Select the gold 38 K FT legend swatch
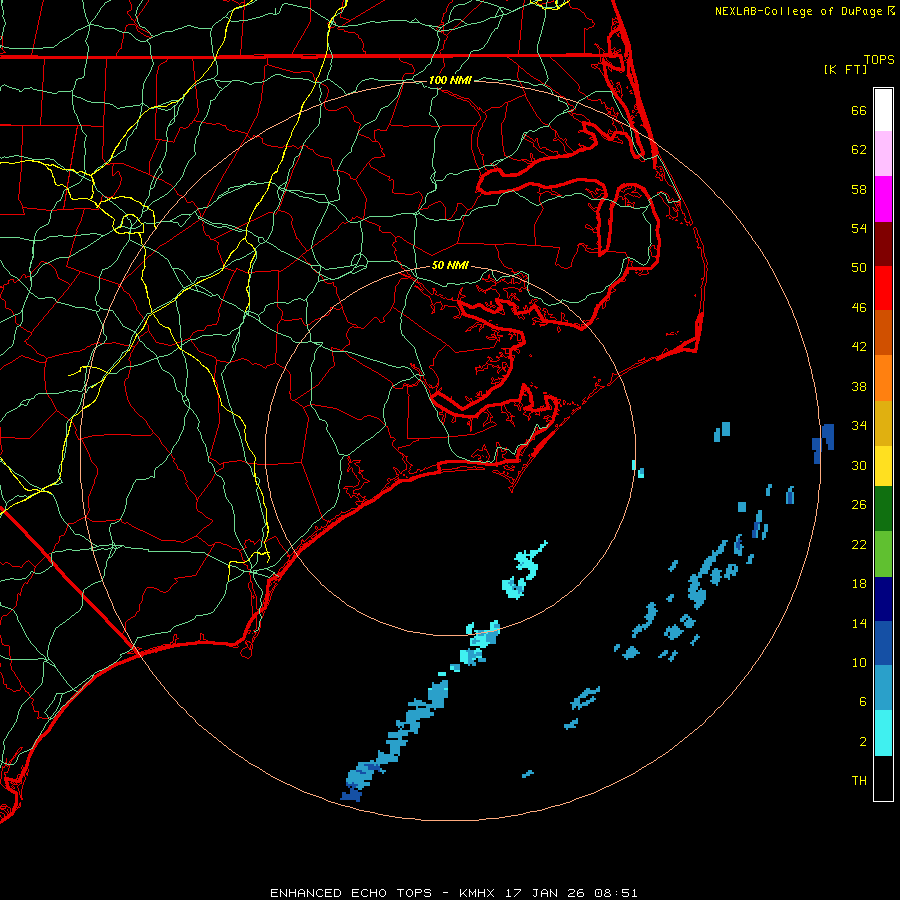The width and height of the screenshot is (900, 900). (x=883, y=423)
